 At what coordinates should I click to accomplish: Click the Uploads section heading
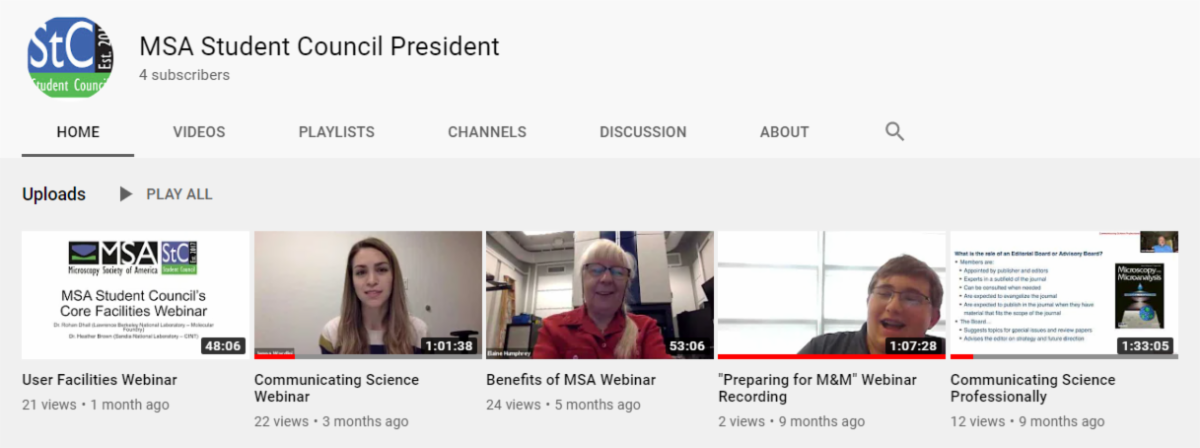coord(54,194)
